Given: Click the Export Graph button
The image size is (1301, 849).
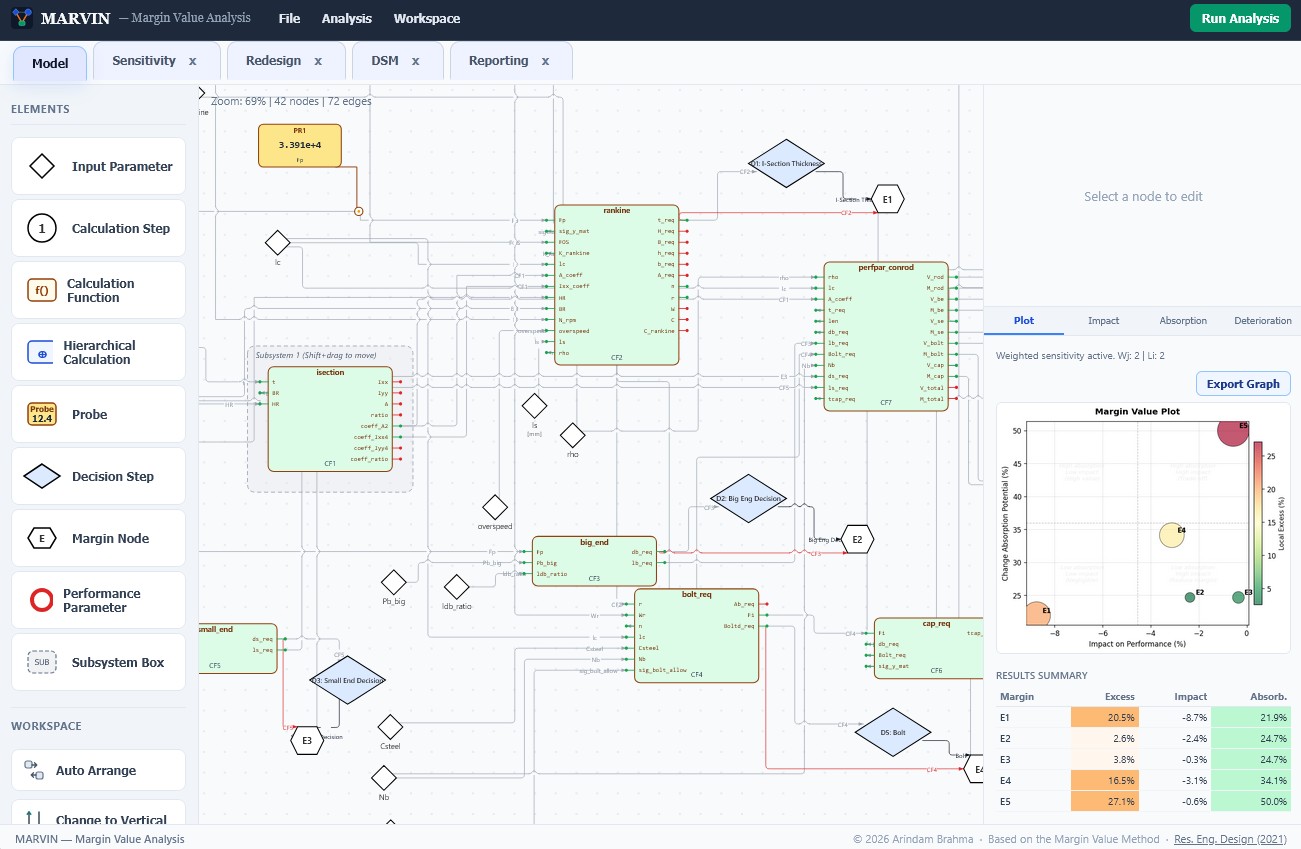Looking at the screenshot, I should point(1243,384).
